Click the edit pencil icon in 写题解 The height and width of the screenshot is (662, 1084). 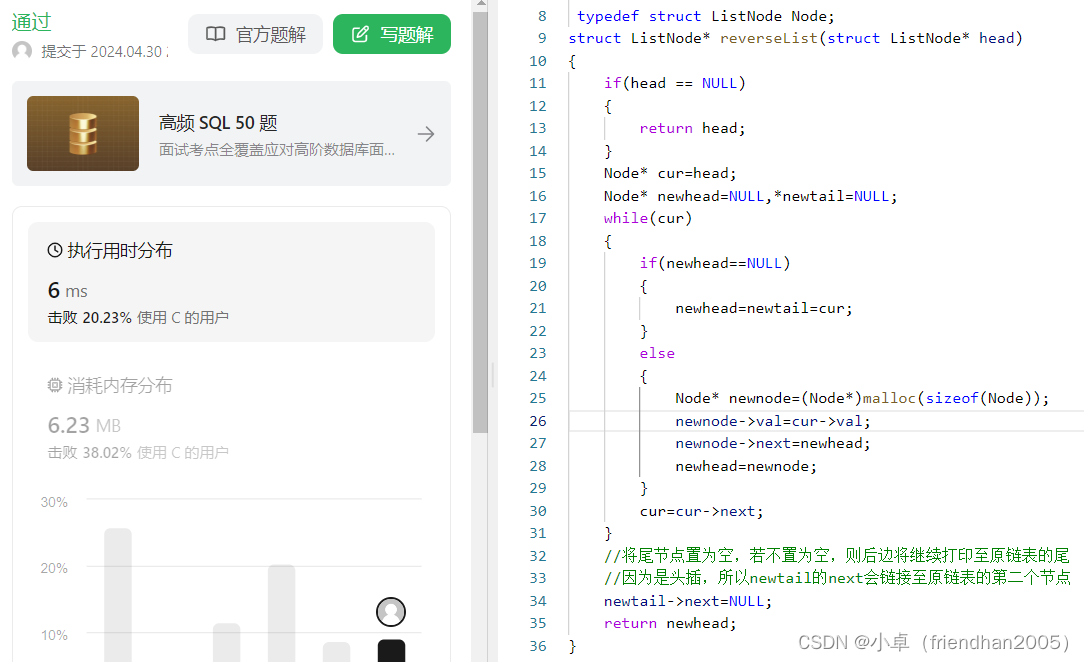[x=360, y=34]
